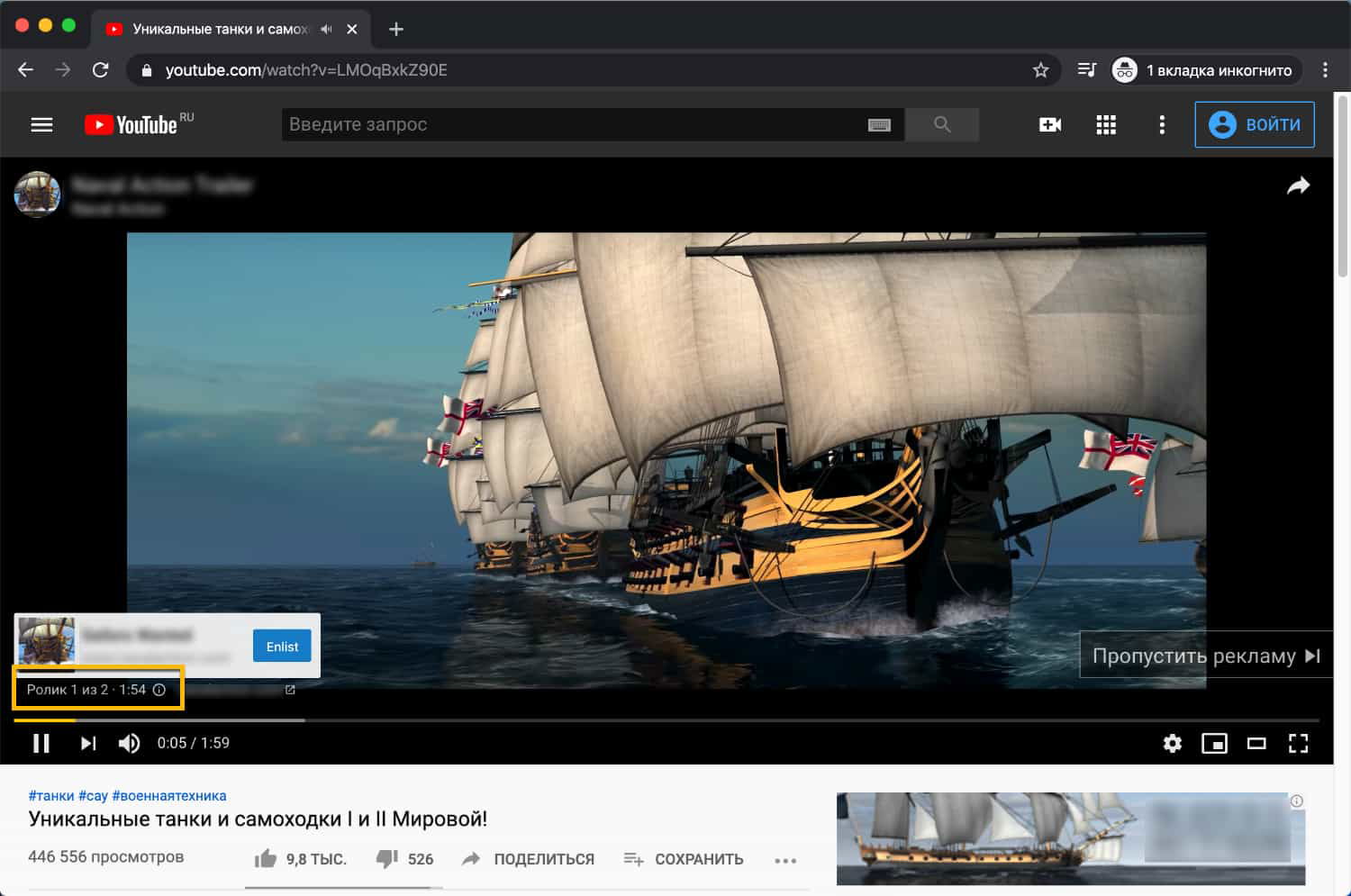This screenshot has width=1351, height=896.
Task: Mute the video volume
Action: click(x=129, y=743)
